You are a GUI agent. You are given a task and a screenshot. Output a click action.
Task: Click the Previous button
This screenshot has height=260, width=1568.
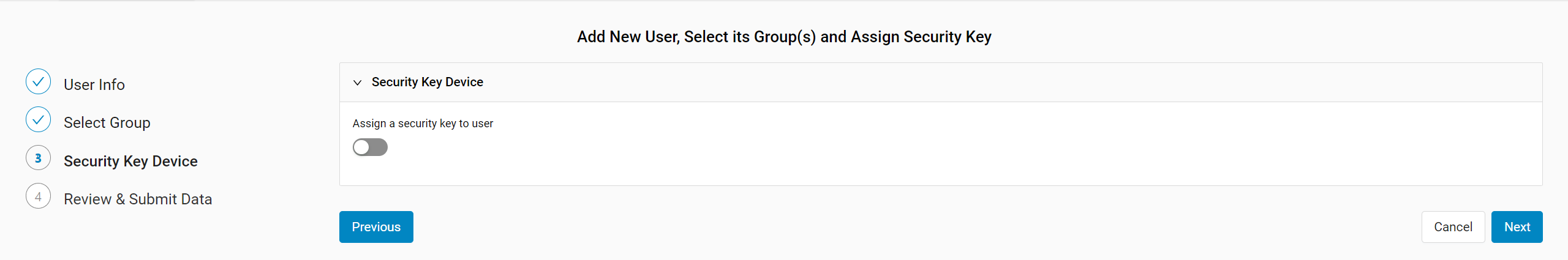(x=376, y=227)
